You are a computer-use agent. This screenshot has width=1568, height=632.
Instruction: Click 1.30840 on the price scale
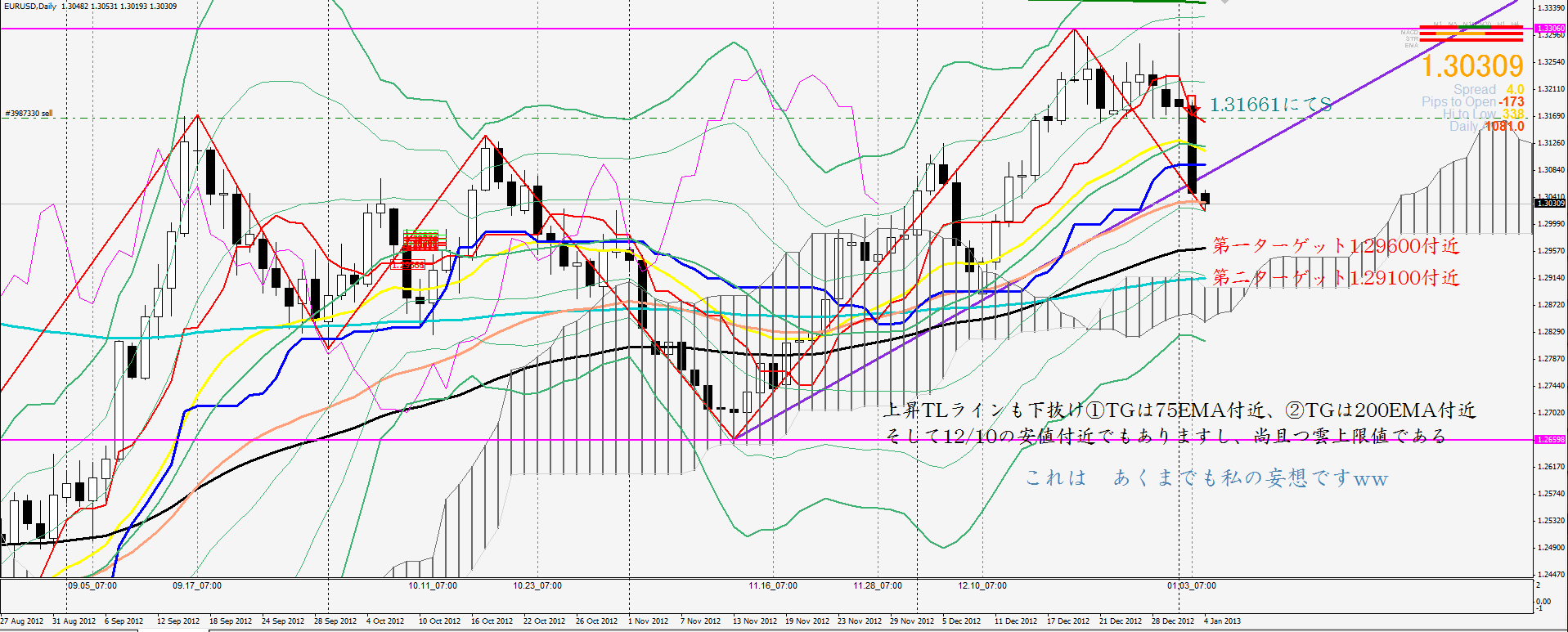coord(1552,169)
